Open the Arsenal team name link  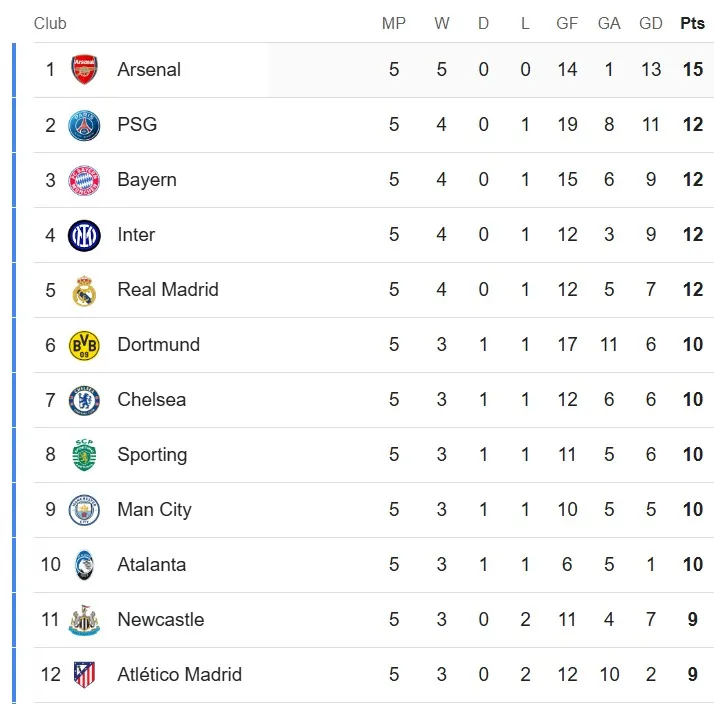(x=149, y=70)
